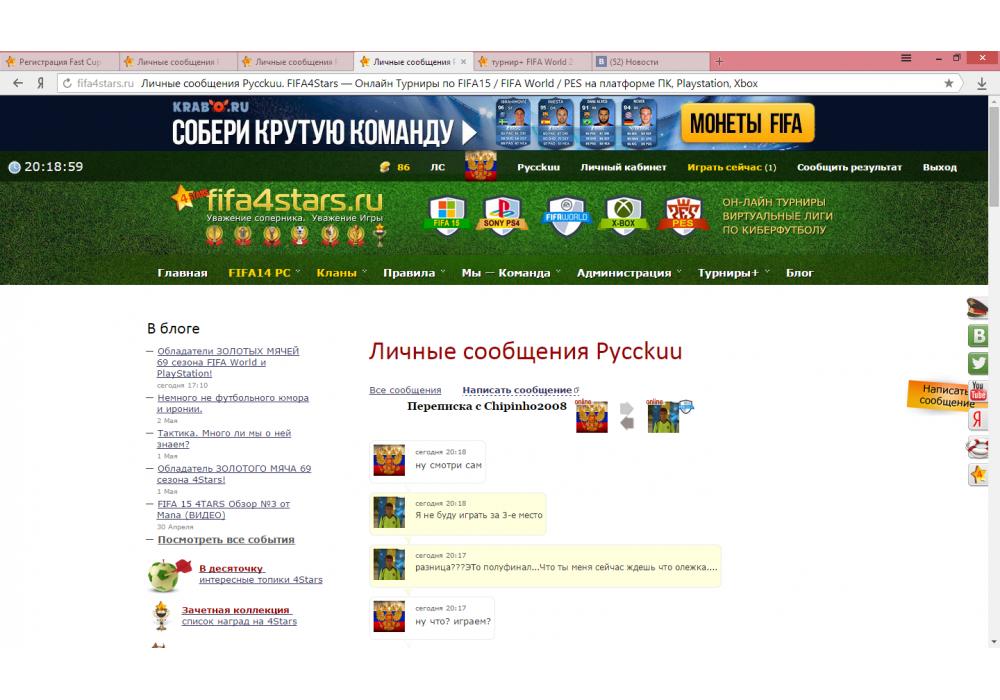Open the Блог menu item
Screen dimensions: 1000x700
coord(799,273)
